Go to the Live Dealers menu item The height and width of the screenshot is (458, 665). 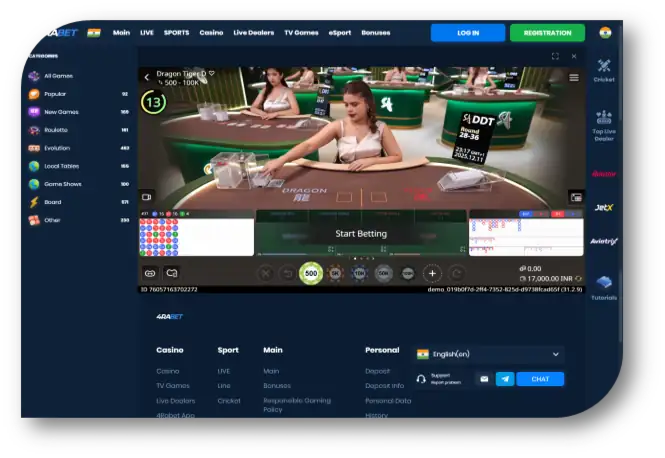[253, 32]
